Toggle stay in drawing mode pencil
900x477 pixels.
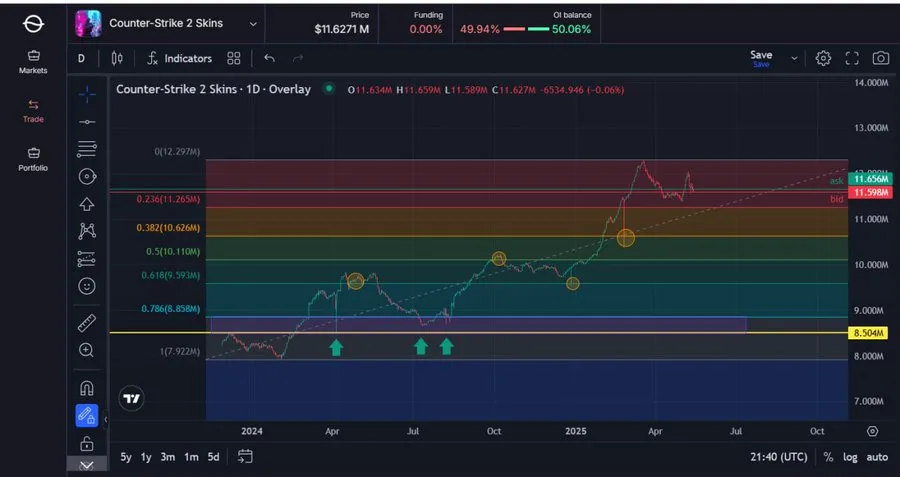pyautogui.click(x=87, y=416)
